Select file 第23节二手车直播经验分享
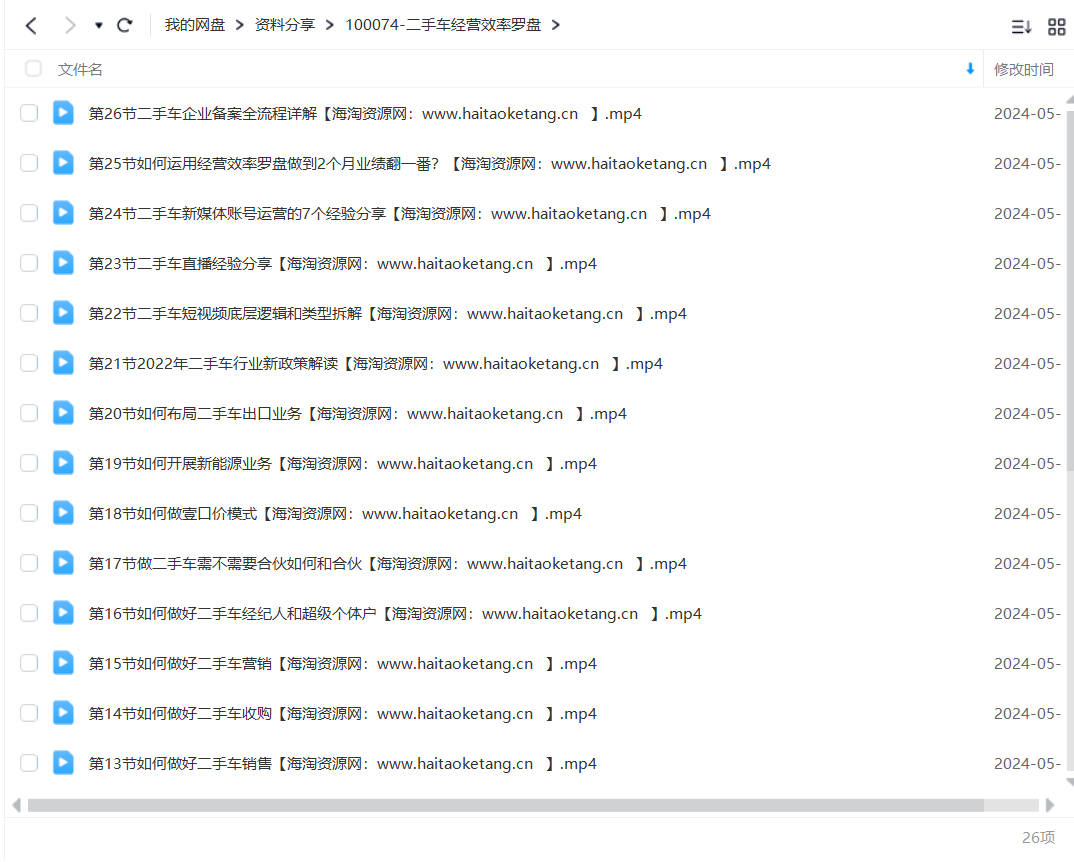This screenshot has height=862, width=1074. click(x=342, y=264)
